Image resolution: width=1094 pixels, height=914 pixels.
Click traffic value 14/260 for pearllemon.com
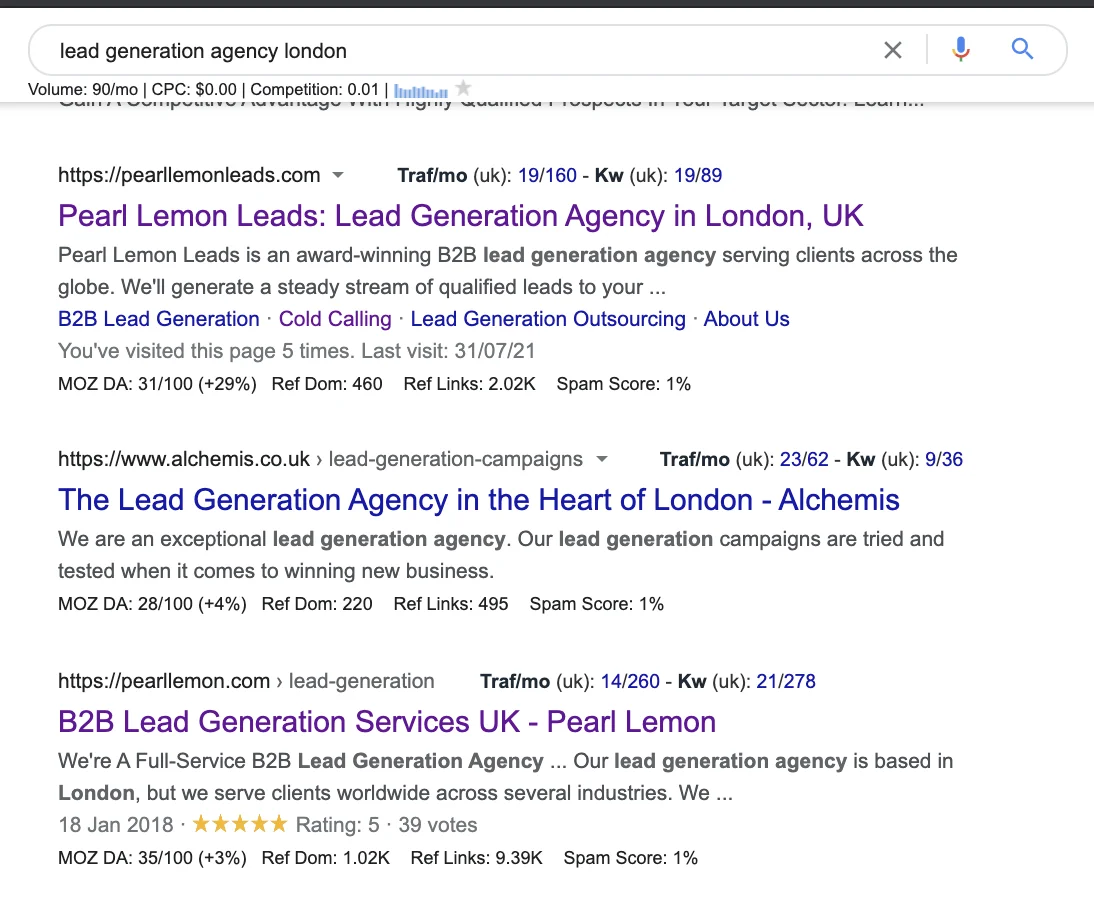(630, 681)
